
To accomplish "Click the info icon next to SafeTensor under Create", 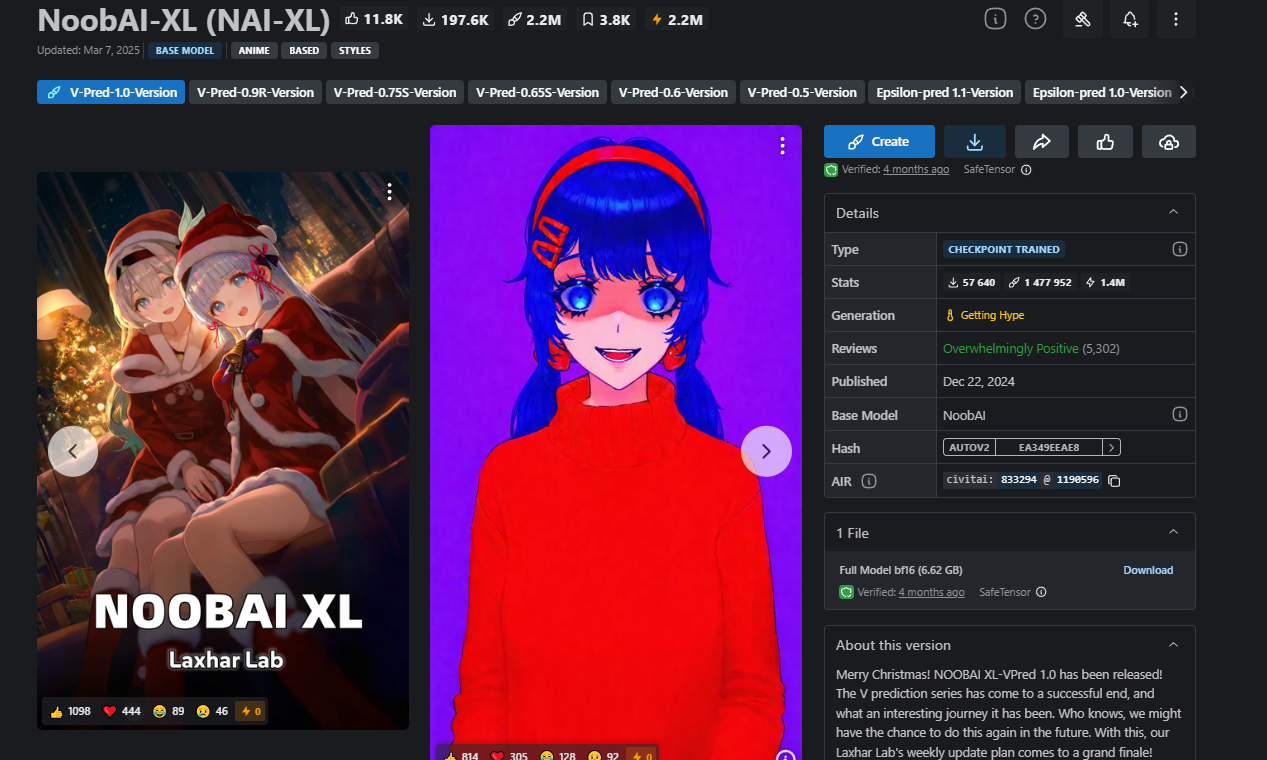I will coord(1026,170).
